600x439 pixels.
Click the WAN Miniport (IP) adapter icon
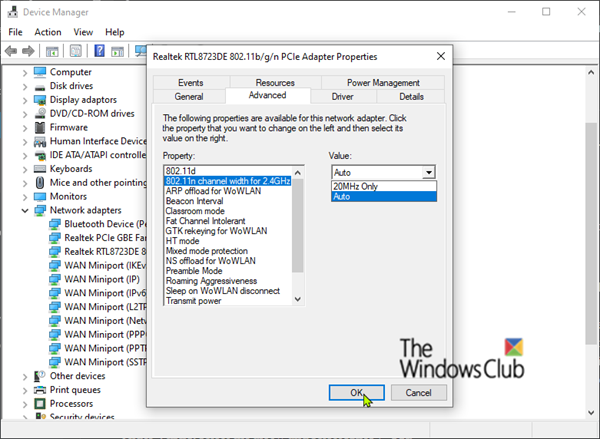tap(55, 279)
